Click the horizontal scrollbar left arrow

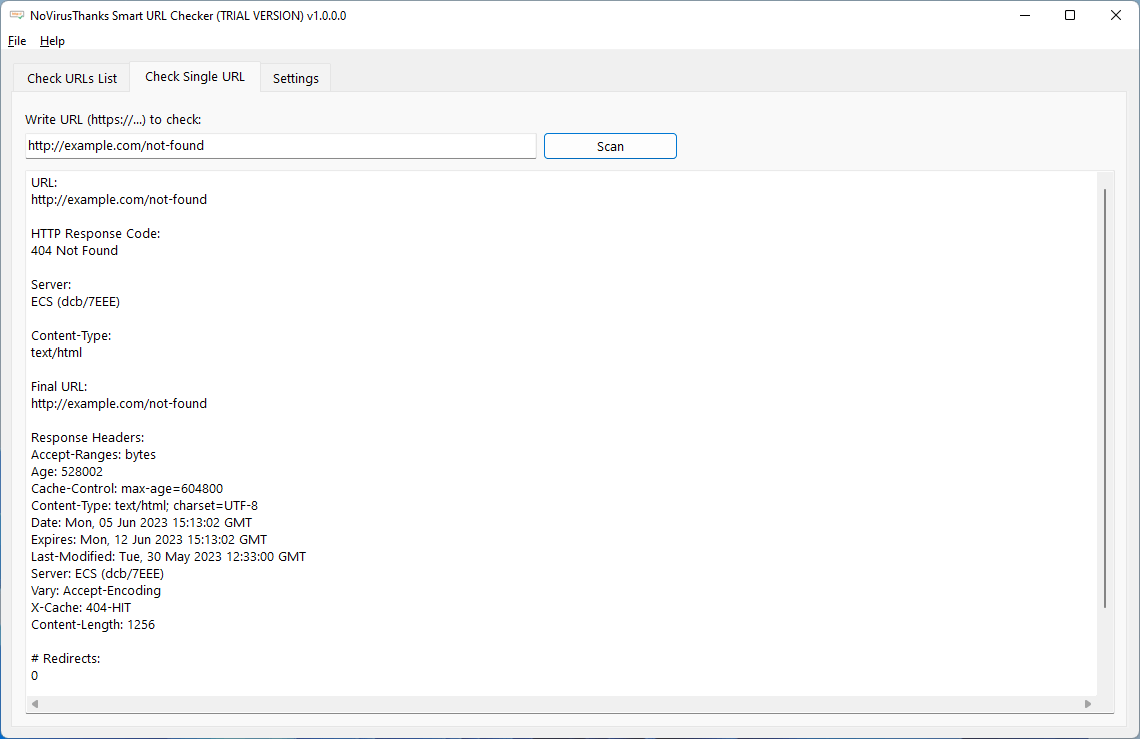click(x=35, y=704)
